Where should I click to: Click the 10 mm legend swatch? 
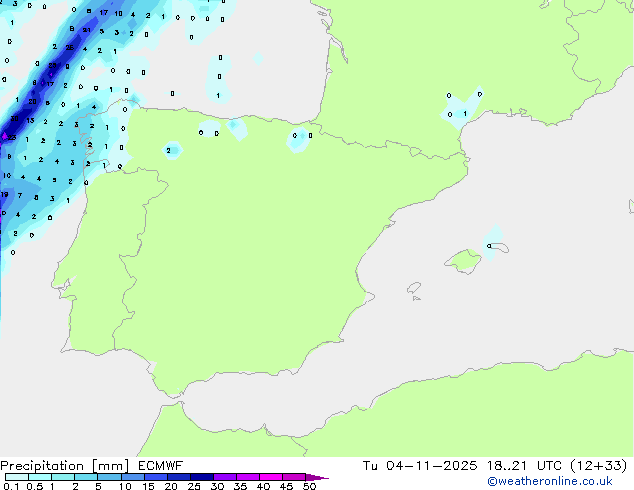pyautogui.click(x=133, y=477)
